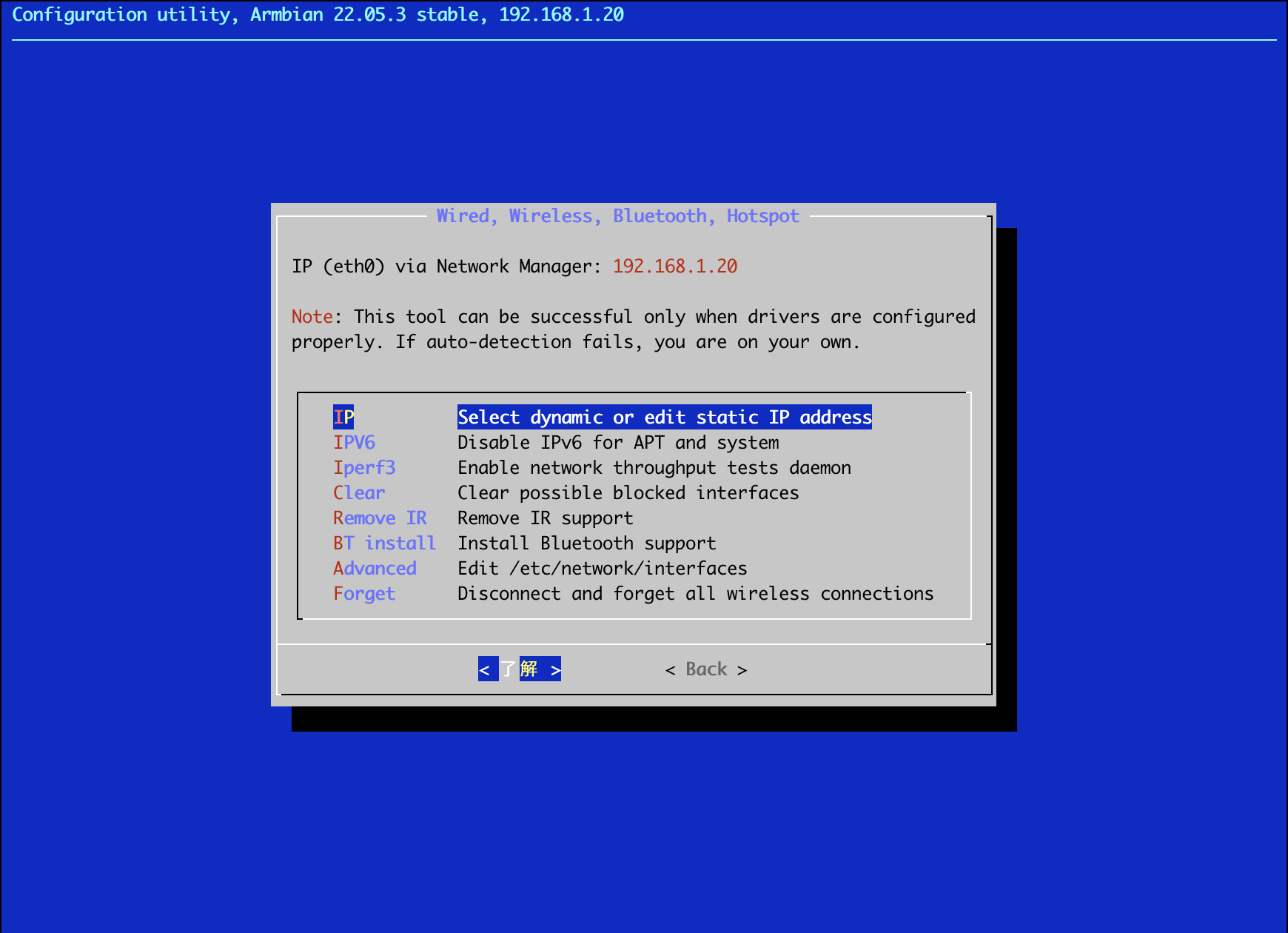
Task: Click 'Edit /etc/network/interfaces' description
Action: coord(602,568)
